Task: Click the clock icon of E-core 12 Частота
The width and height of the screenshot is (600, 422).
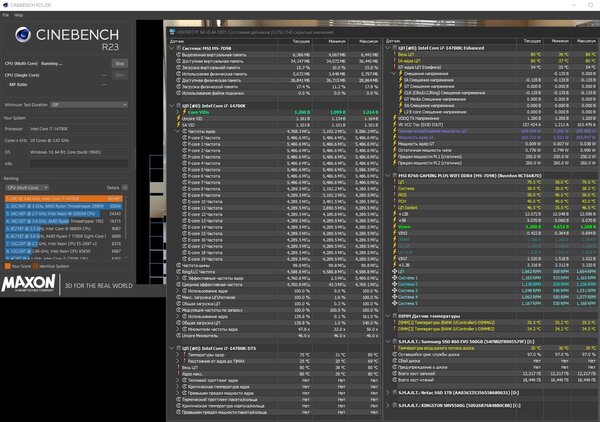Action: (x=184, y=214)
